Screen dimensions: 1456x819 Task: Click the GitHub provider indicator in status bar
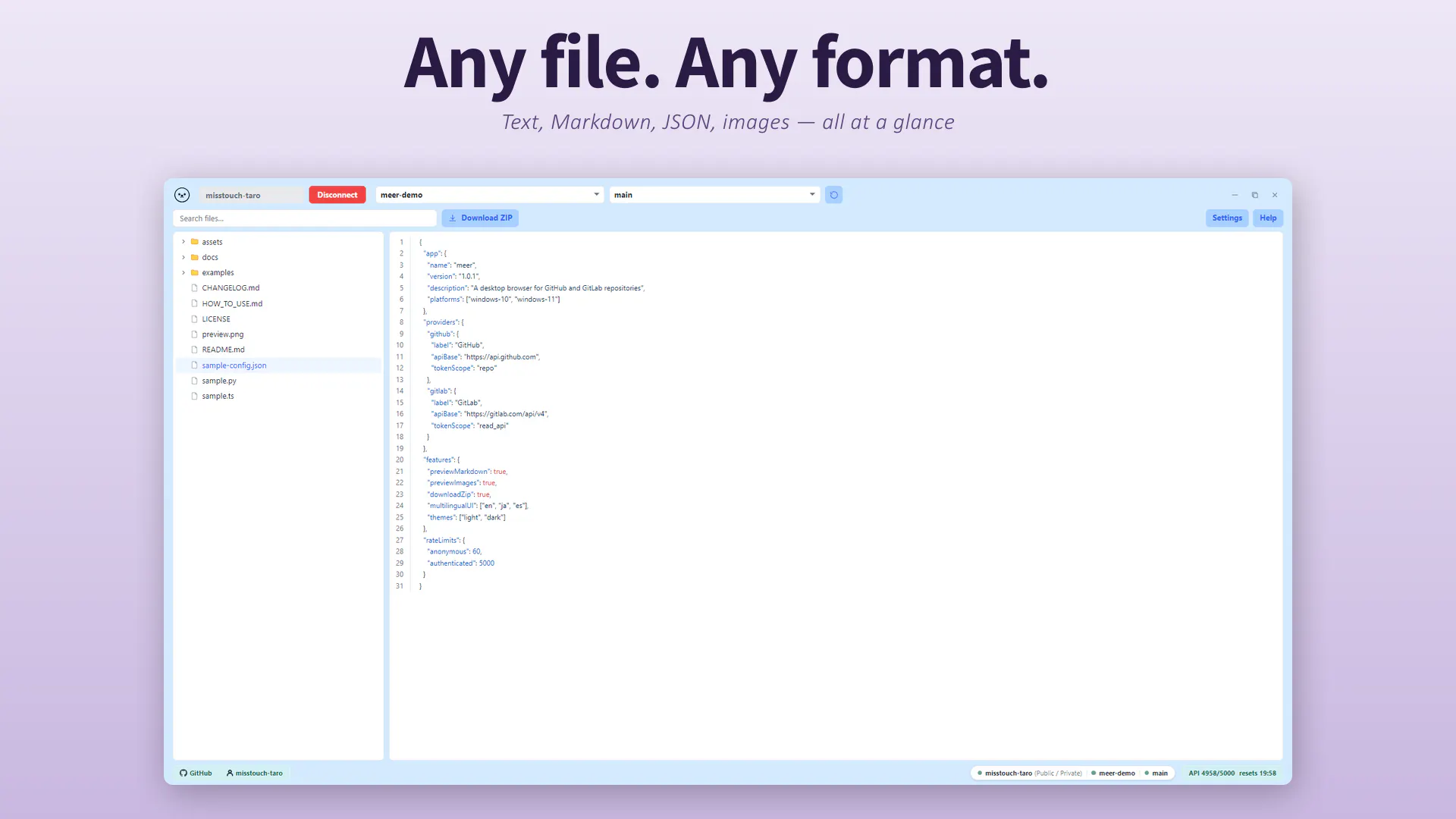pos(196,773)
